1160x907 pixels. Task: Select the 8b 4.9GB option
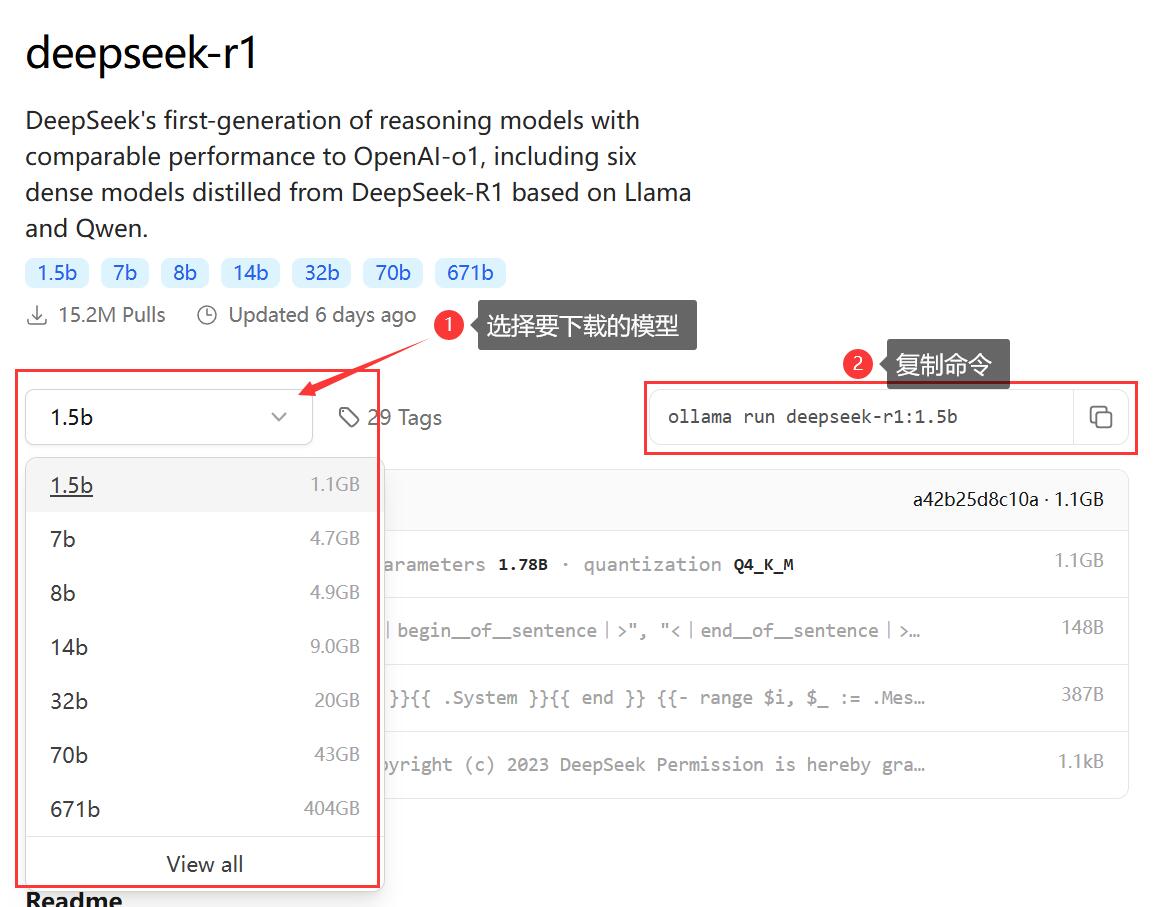[204, 593]
